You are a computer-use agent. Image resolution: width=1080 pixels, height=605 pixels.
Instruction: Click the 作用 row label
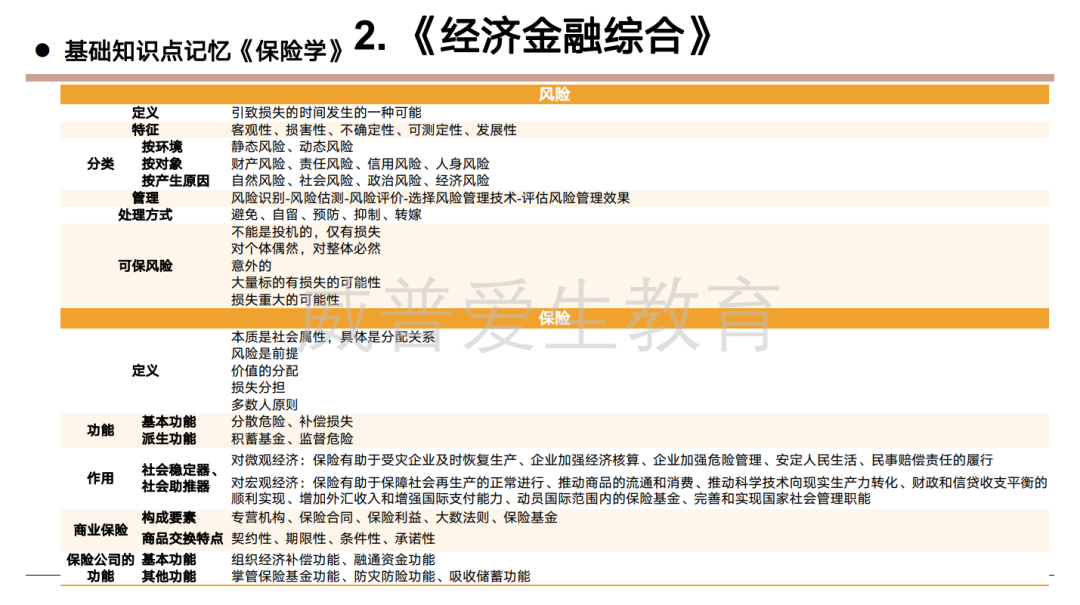(101, 478)
